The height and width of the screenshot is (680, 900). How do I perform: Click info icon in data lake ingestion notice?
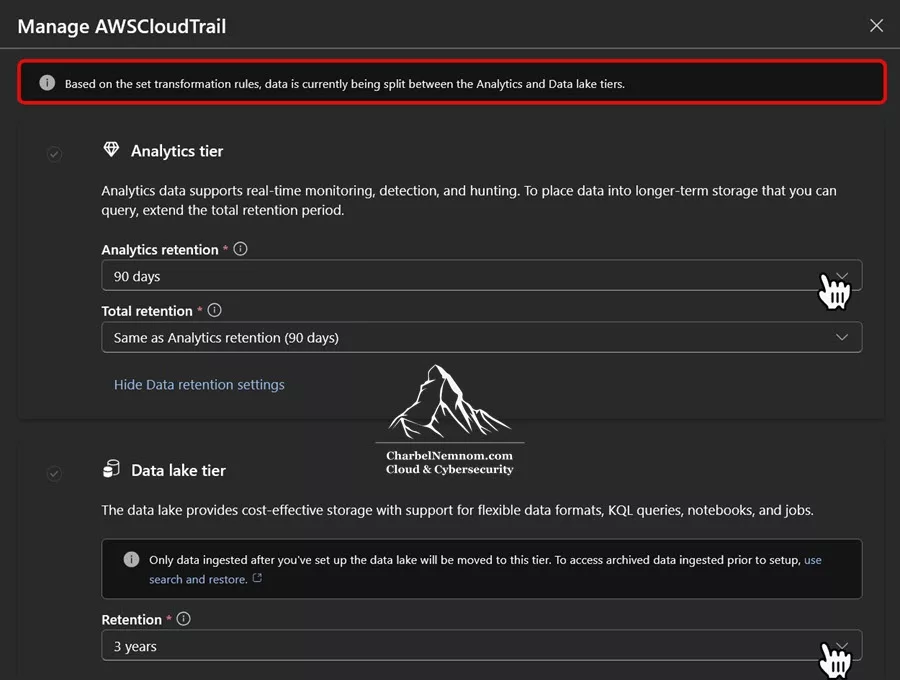click(x=131, y=559)
